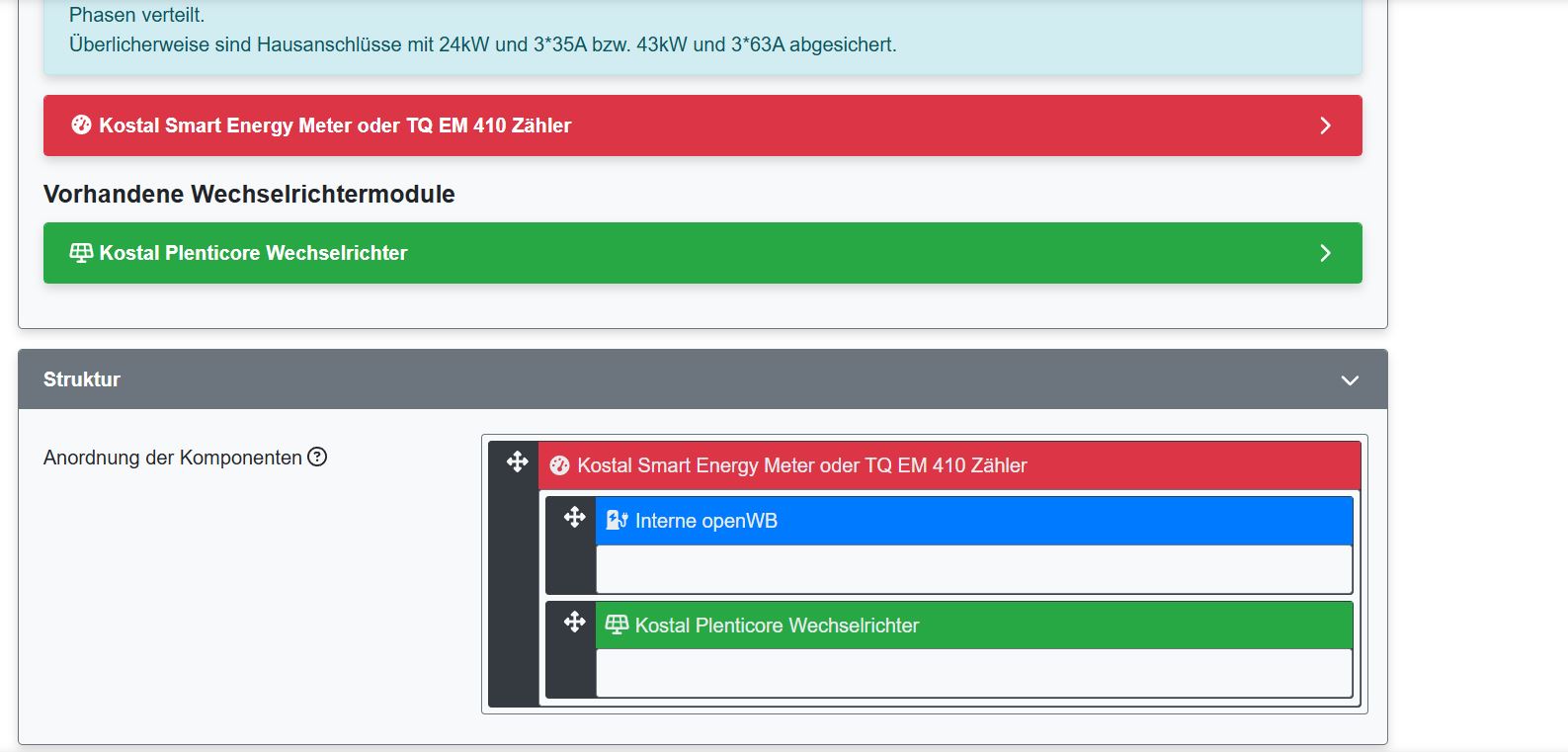1568x752 pixels.
Task: Expand the green Kostal Plenticore Wechselrichter chevron
Action: (x=1326, y=253)
